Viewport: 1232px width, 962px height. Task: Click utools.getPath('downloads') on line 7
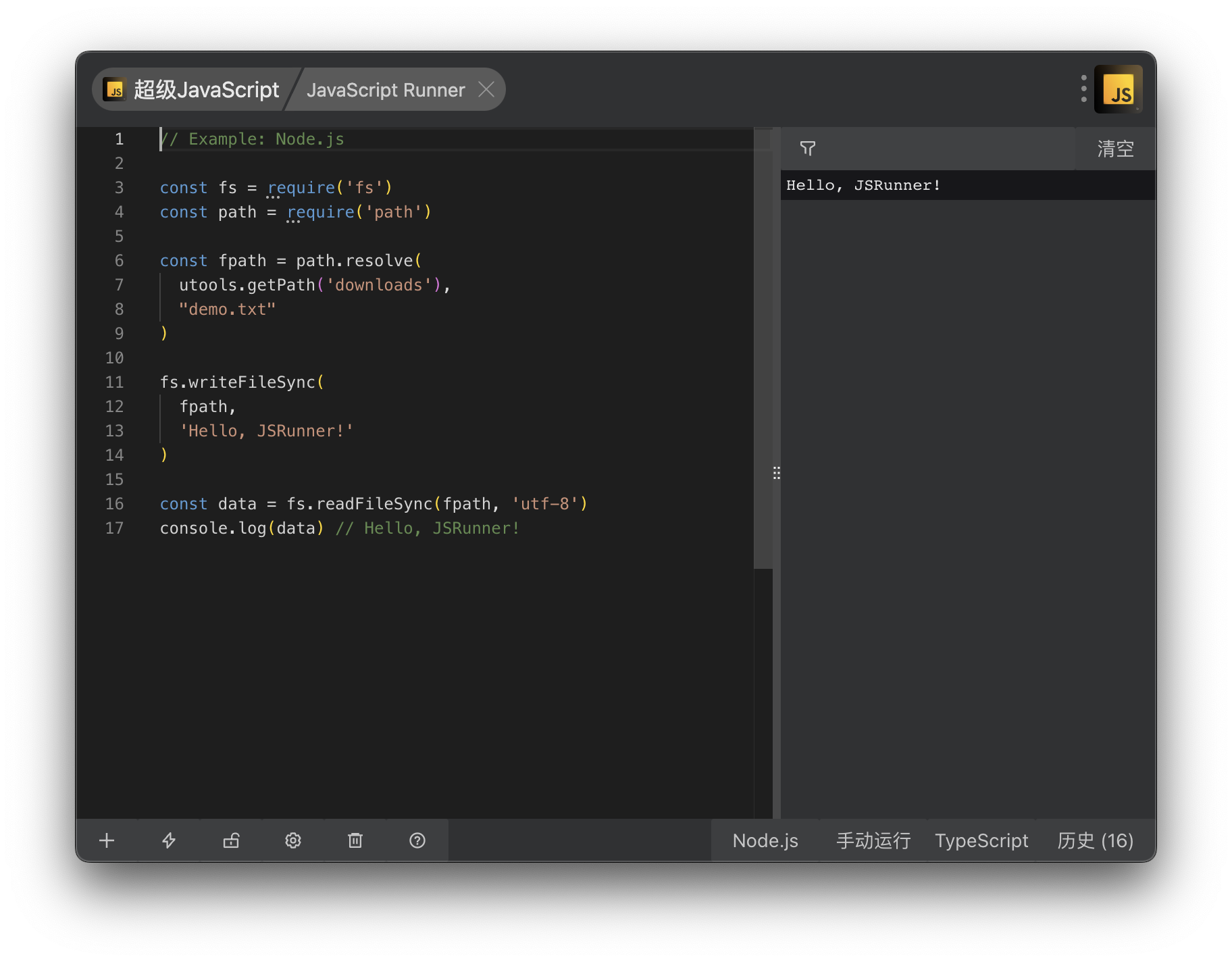[310, 285]
